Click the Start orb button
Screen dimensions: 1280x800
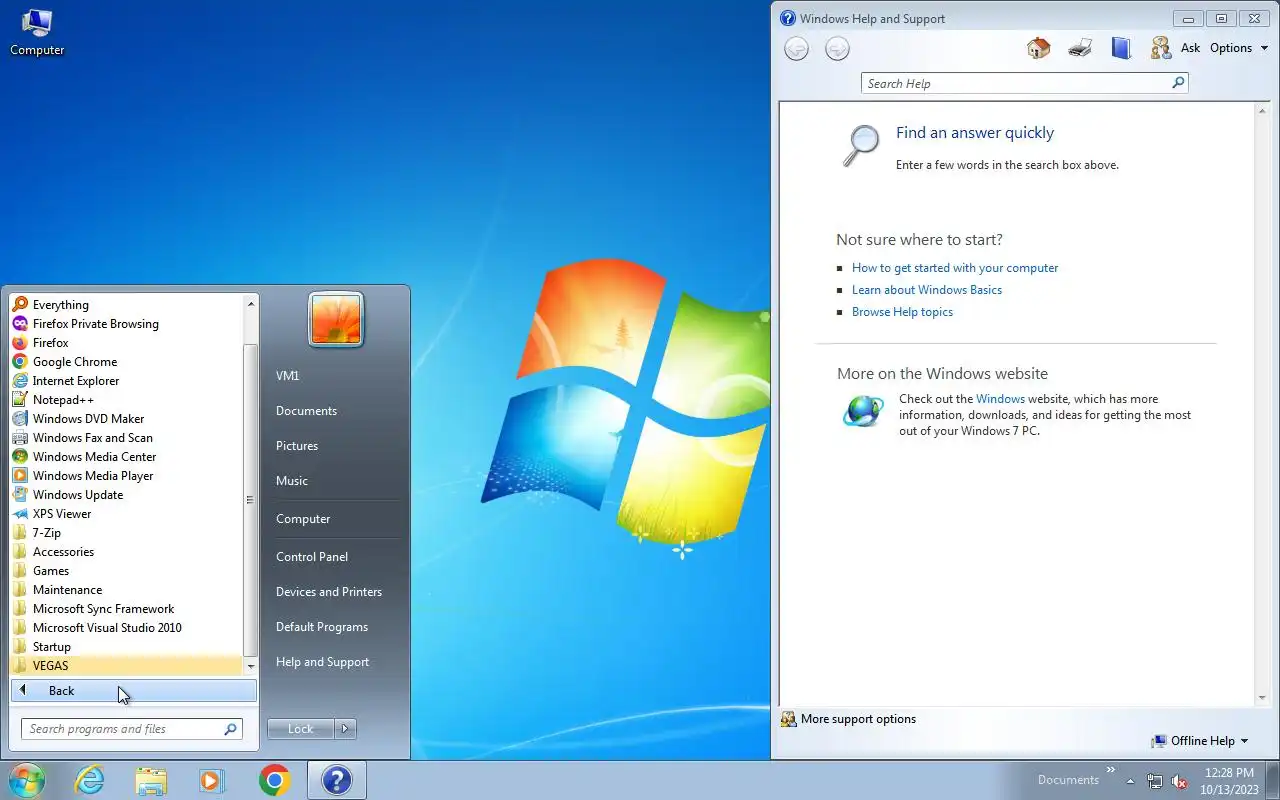pyautogui.click(x=26, y=780)
